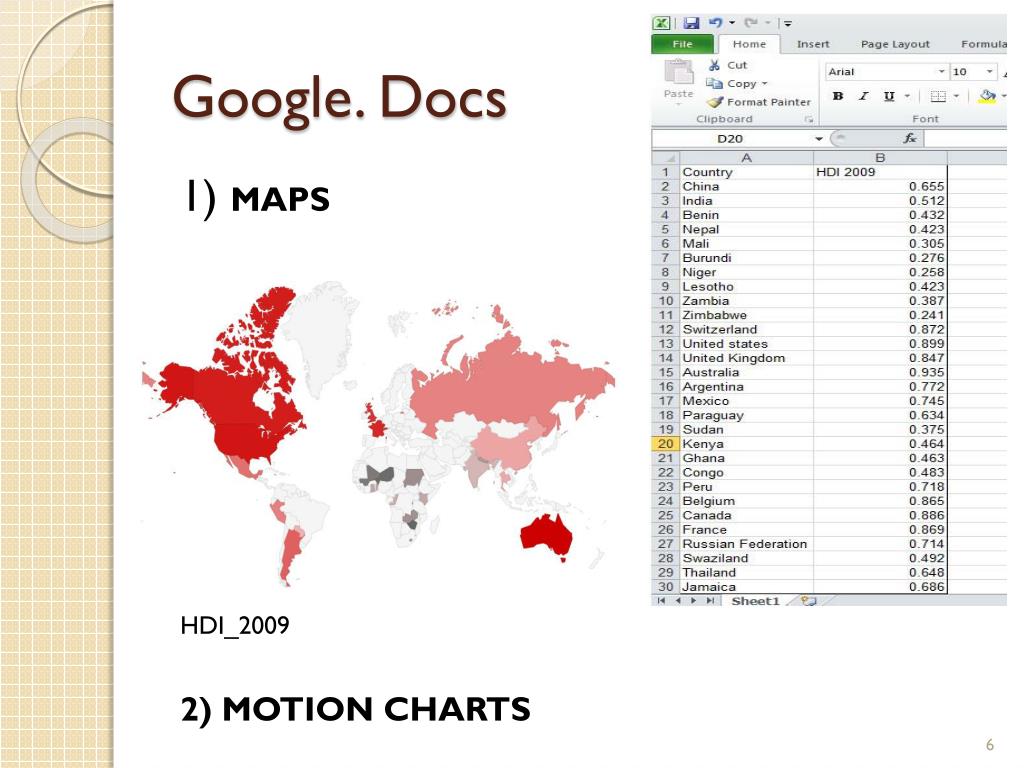This screenshot has width=1024, height=768.
Task: Open the Formulas ribbon tab
Action: (x=984, y=44)
